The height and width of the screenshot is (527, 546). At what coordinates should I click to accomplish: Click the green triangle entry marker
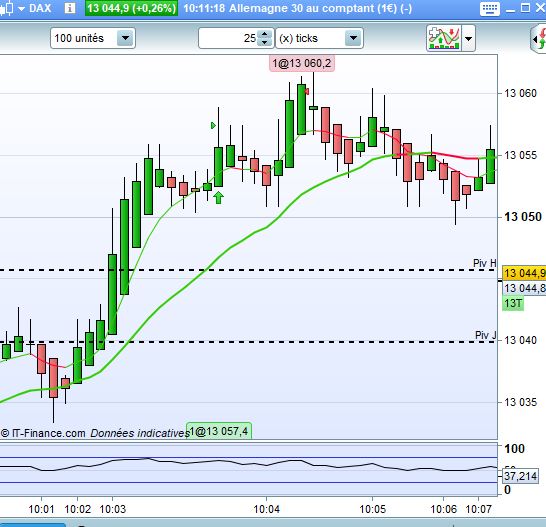pos(213,125)
